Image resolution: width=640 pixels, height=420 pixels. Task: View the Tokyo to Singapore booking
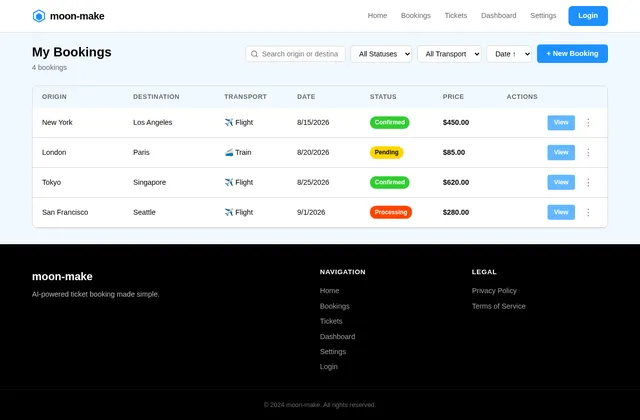pyautogui.click(x=561, y=182)
